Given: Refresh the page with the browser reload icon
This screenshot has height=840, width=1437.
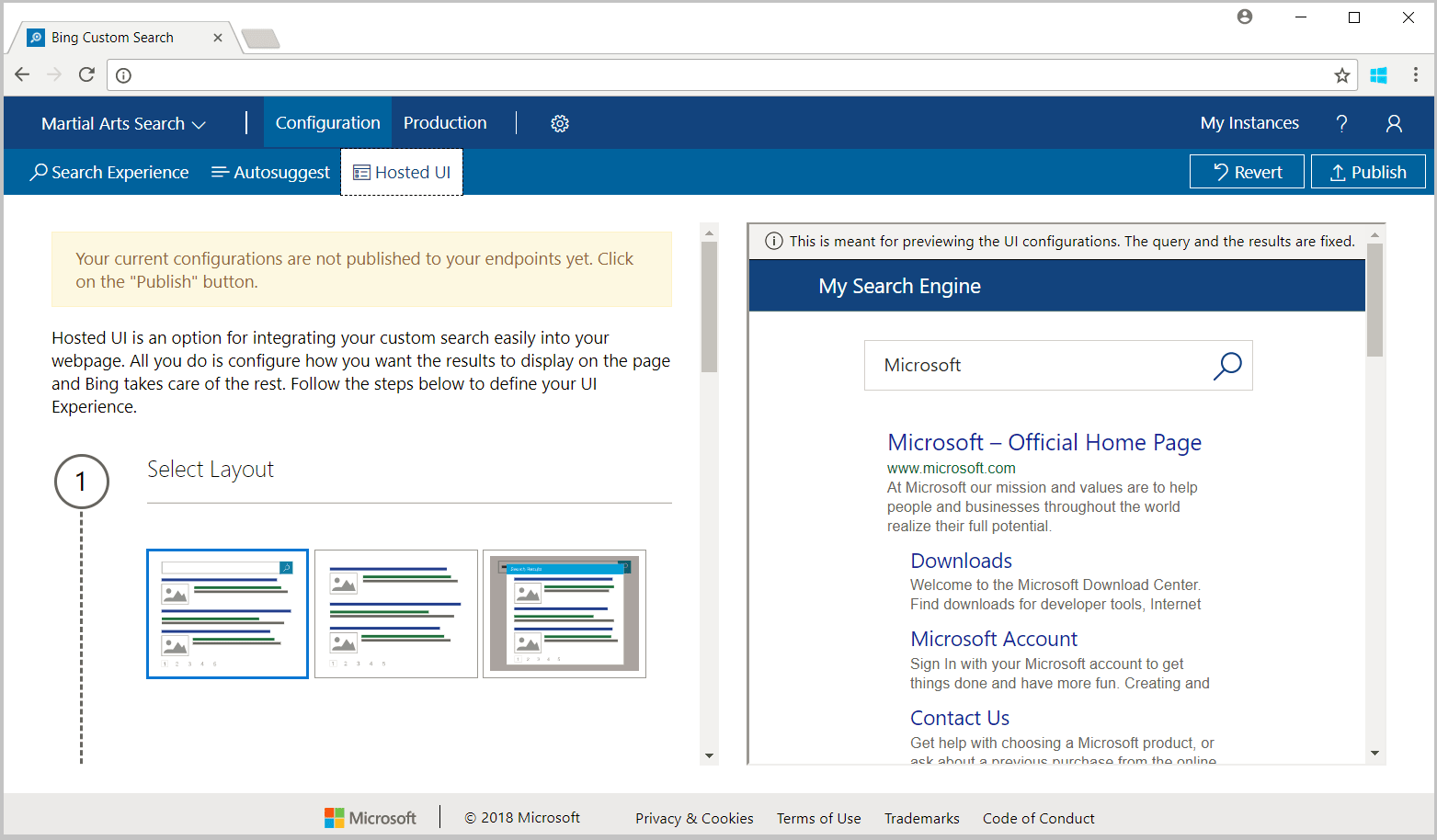Looking at the screenshot, I should coord(86,74).
